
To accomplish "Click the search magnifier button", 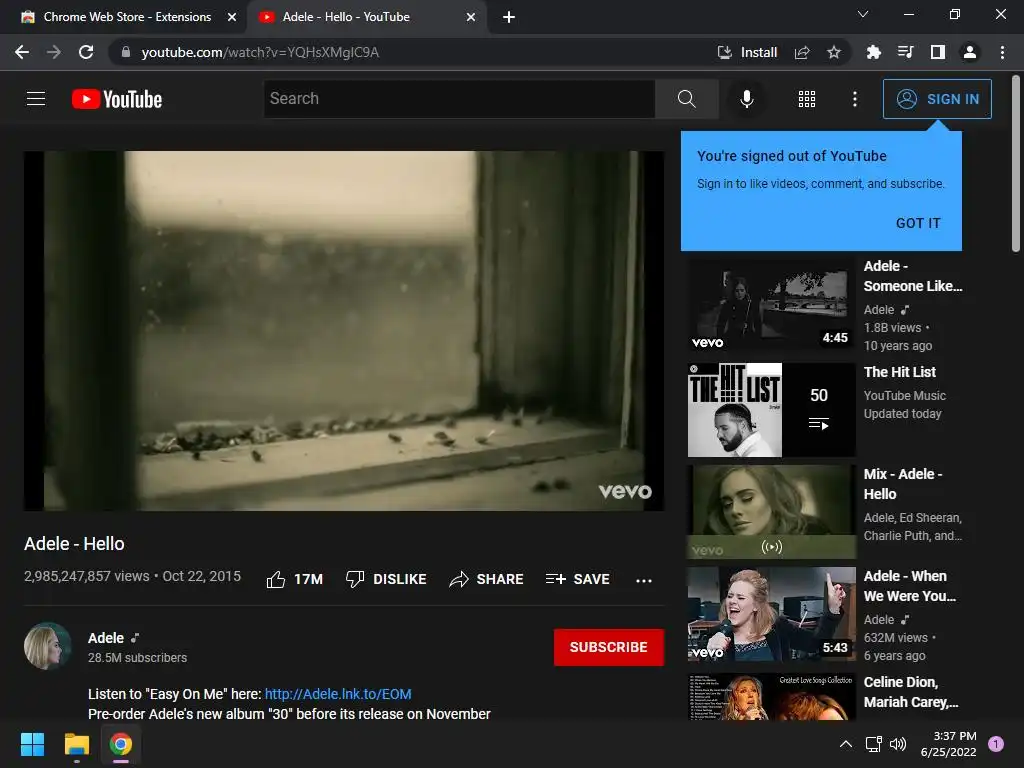I will tap(686, 99).
